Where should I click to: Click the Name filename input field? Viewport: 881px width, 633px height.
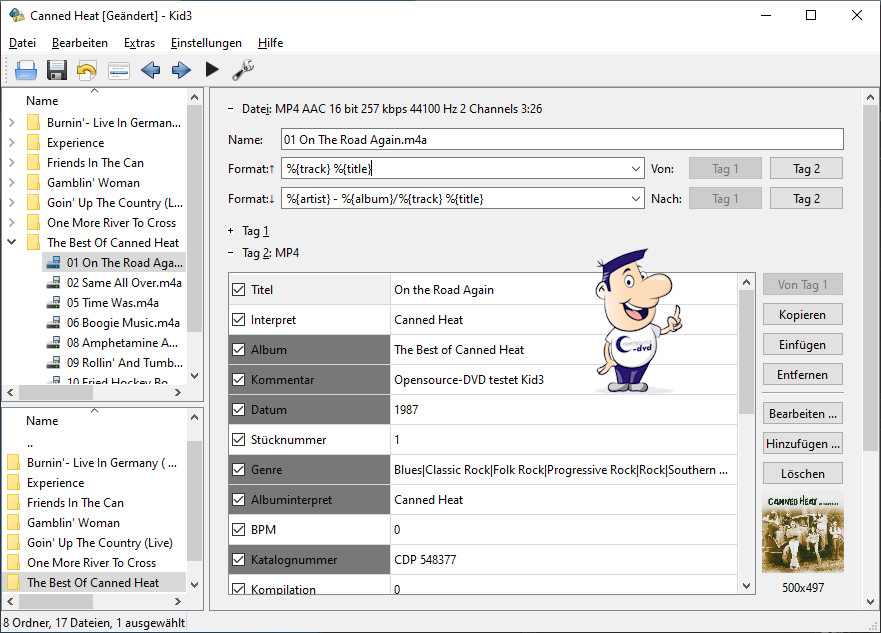[x=562, y=140]
